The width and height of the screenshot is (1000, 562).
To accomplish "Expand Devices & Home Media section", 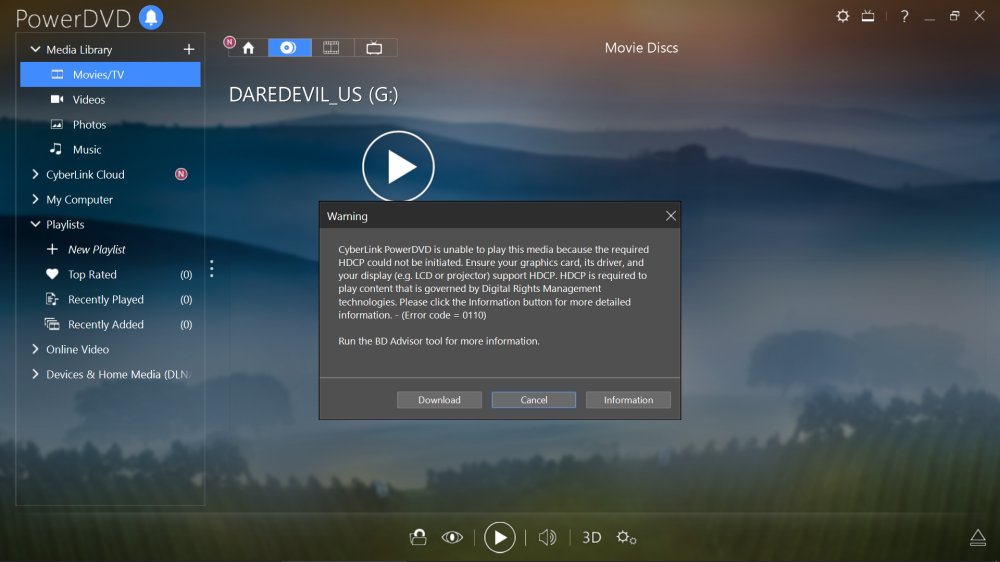I will coord(35,374).
